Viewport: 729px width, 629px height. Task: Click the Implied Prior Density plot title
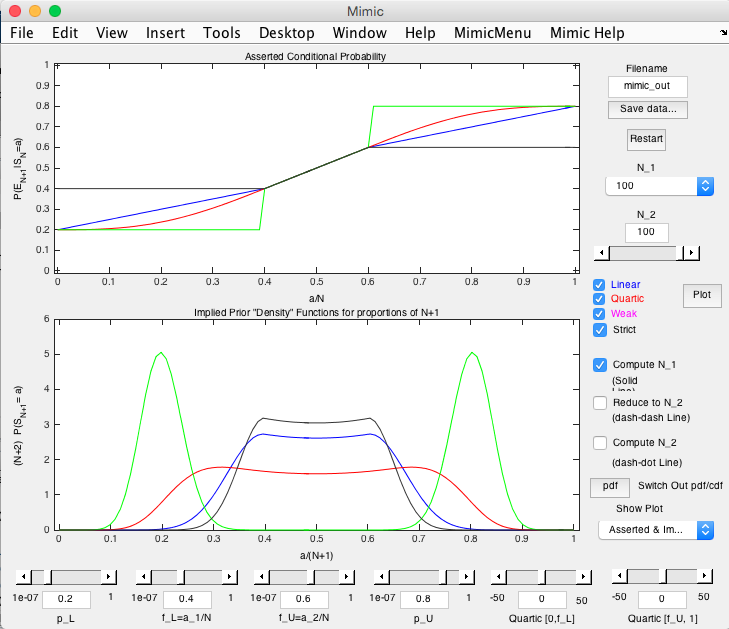316,313
